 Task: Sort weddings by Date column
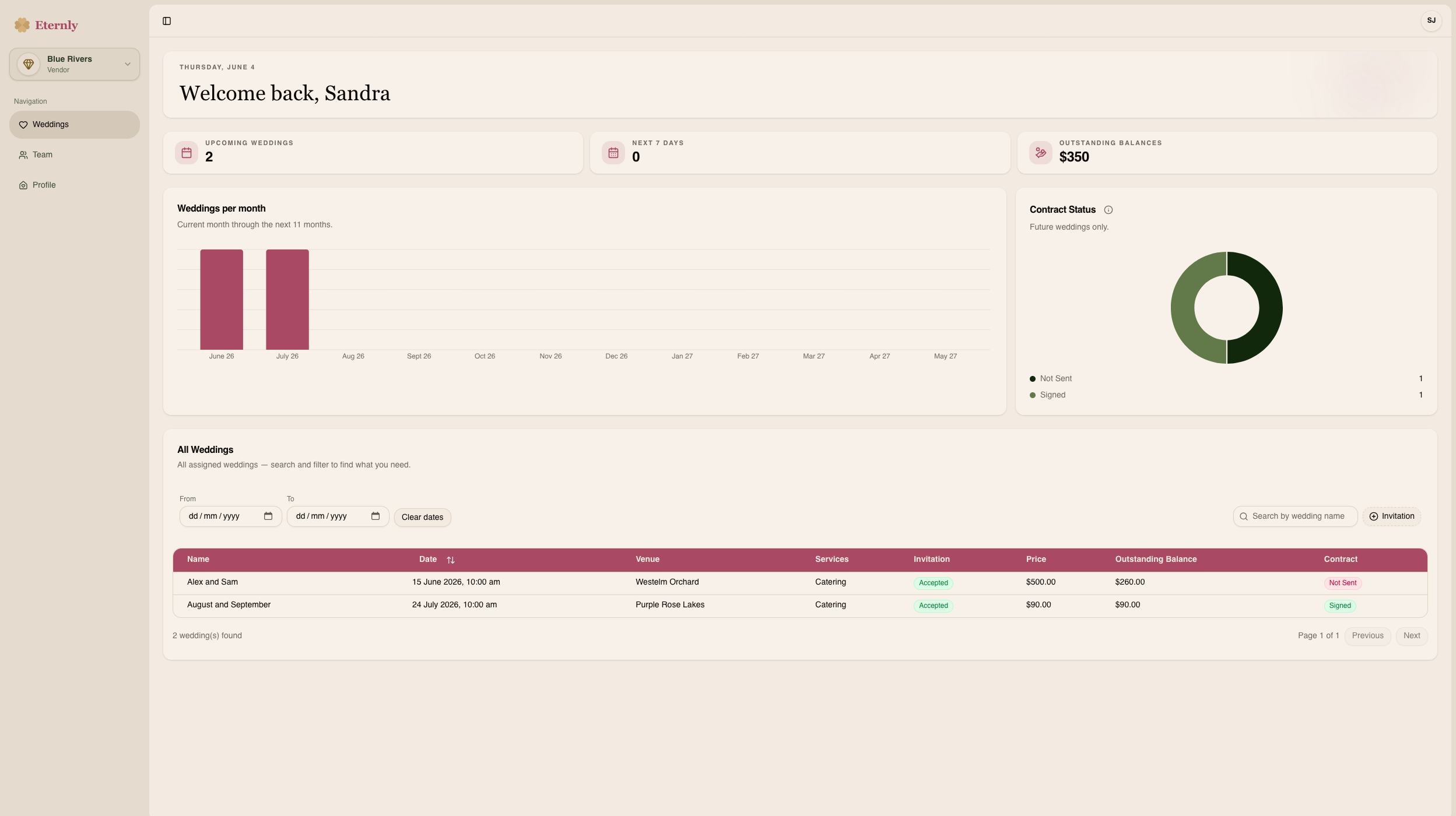[x=437, y=560]
